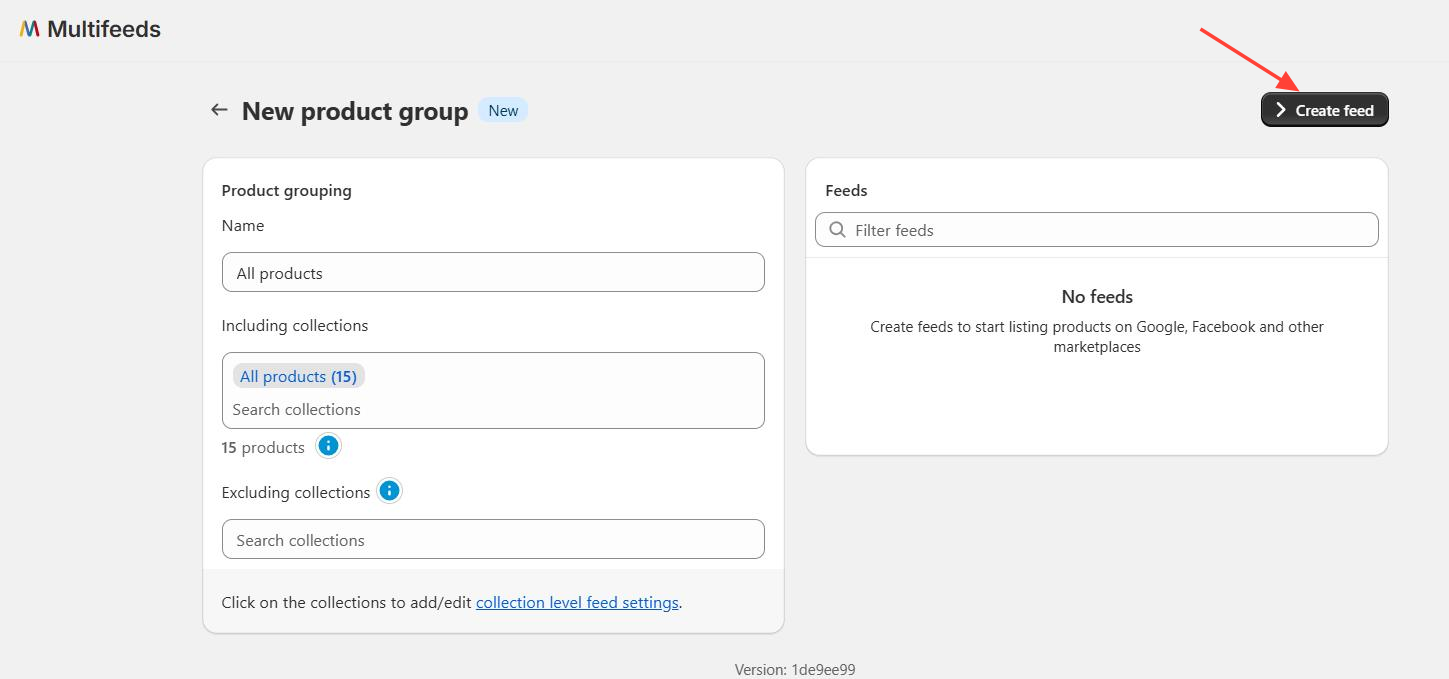Open collection level feed settings link

577,602
